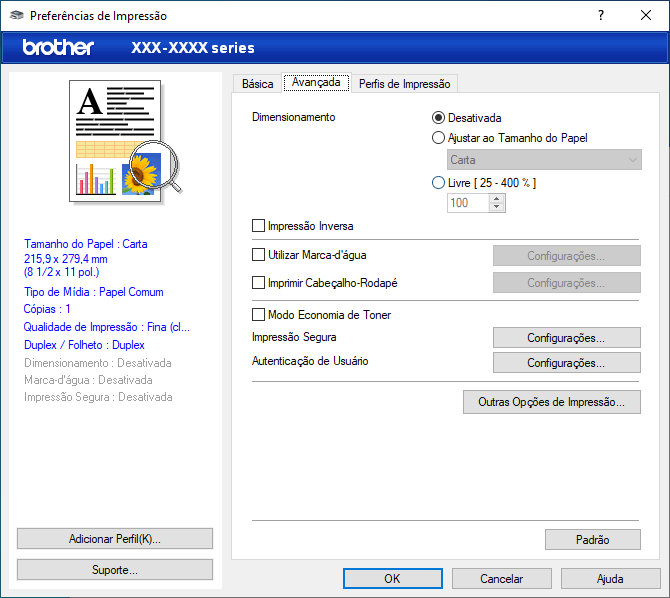This screenshot has height=598, width=670.
Task: Click the question mark help button
Action: [x=601, y=16]
